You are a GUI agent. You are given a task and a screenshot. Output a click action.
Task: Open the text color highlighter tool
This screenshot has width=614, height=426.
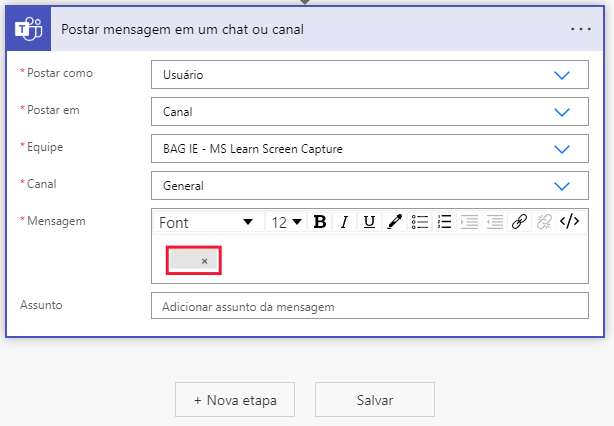(394, 222)
